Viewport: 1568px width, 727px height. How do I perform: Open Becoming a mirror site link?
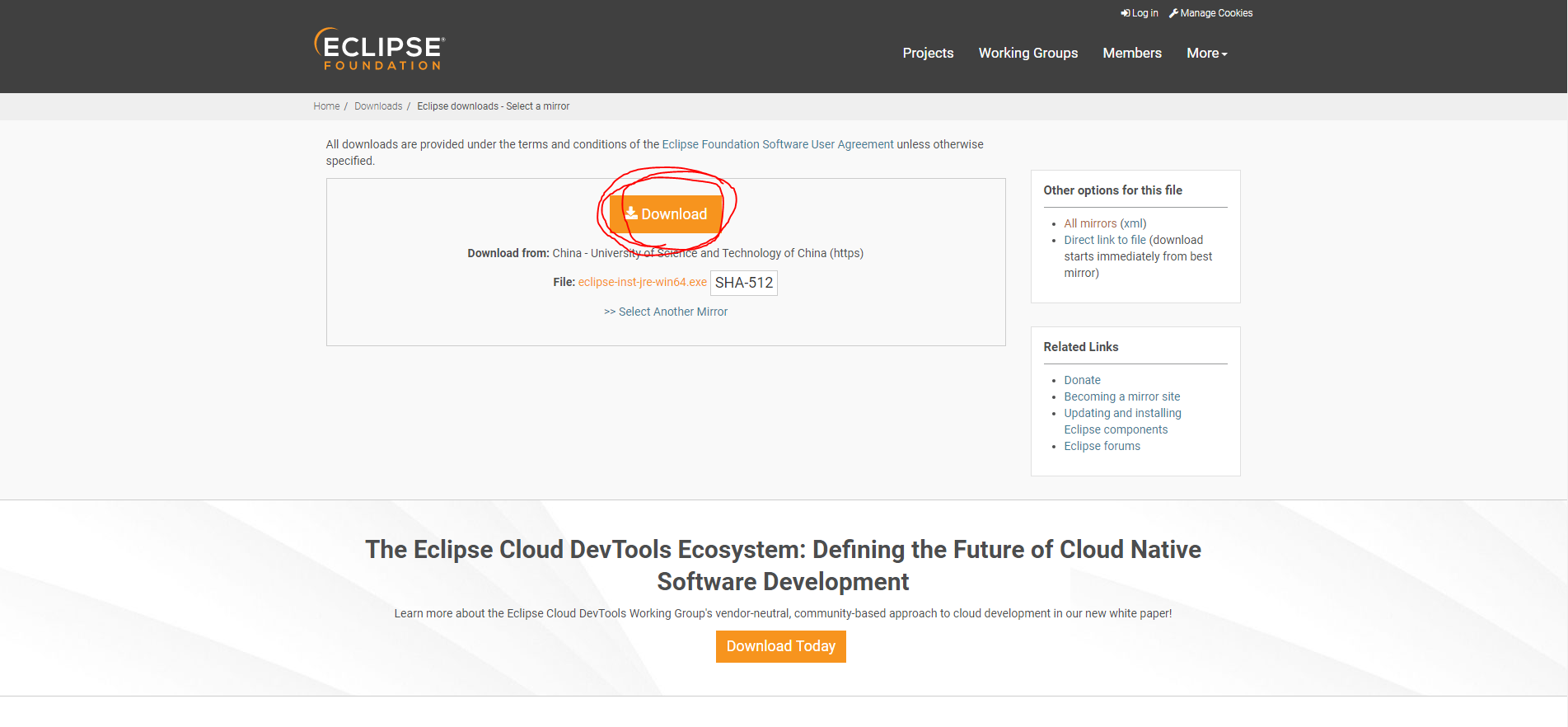(x=1122, y=396)
